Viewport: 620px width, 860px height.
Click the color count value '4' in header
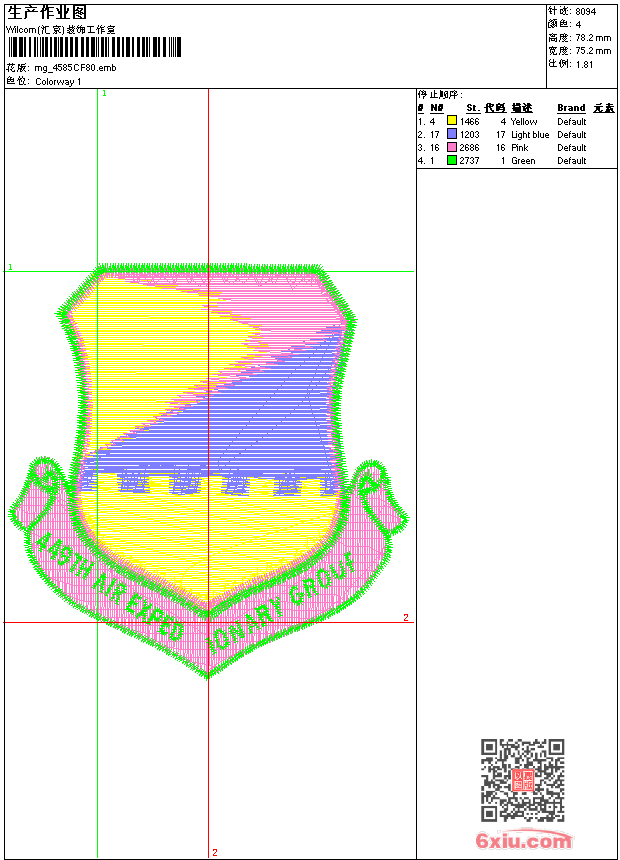point(578,25)
